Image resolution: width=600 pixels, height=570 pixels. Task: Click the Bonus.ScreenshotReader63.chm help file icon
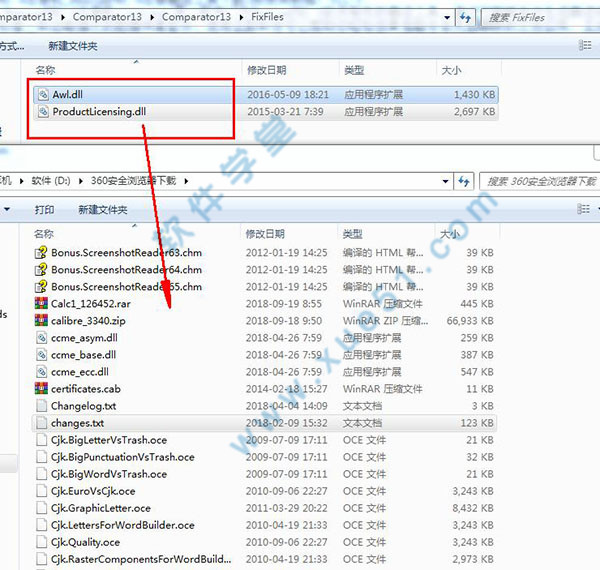(41, 252)
